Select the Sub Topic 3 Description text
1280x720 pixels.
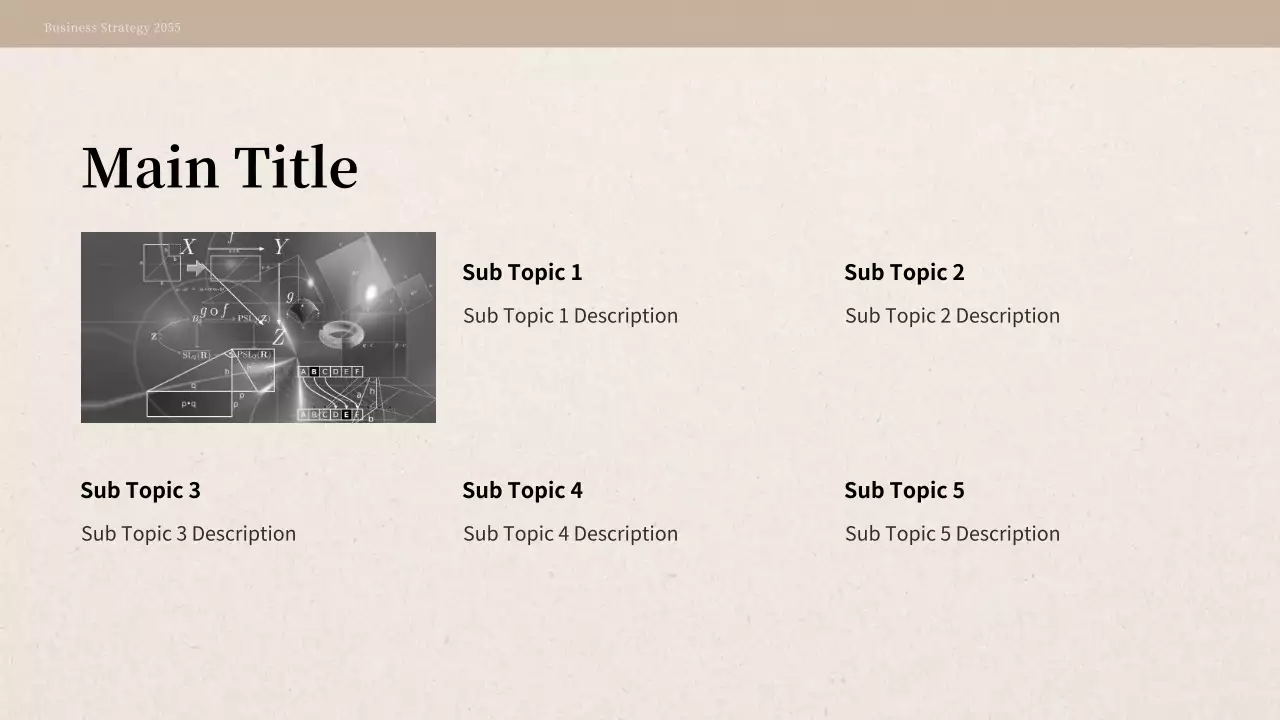click(188, 534)
